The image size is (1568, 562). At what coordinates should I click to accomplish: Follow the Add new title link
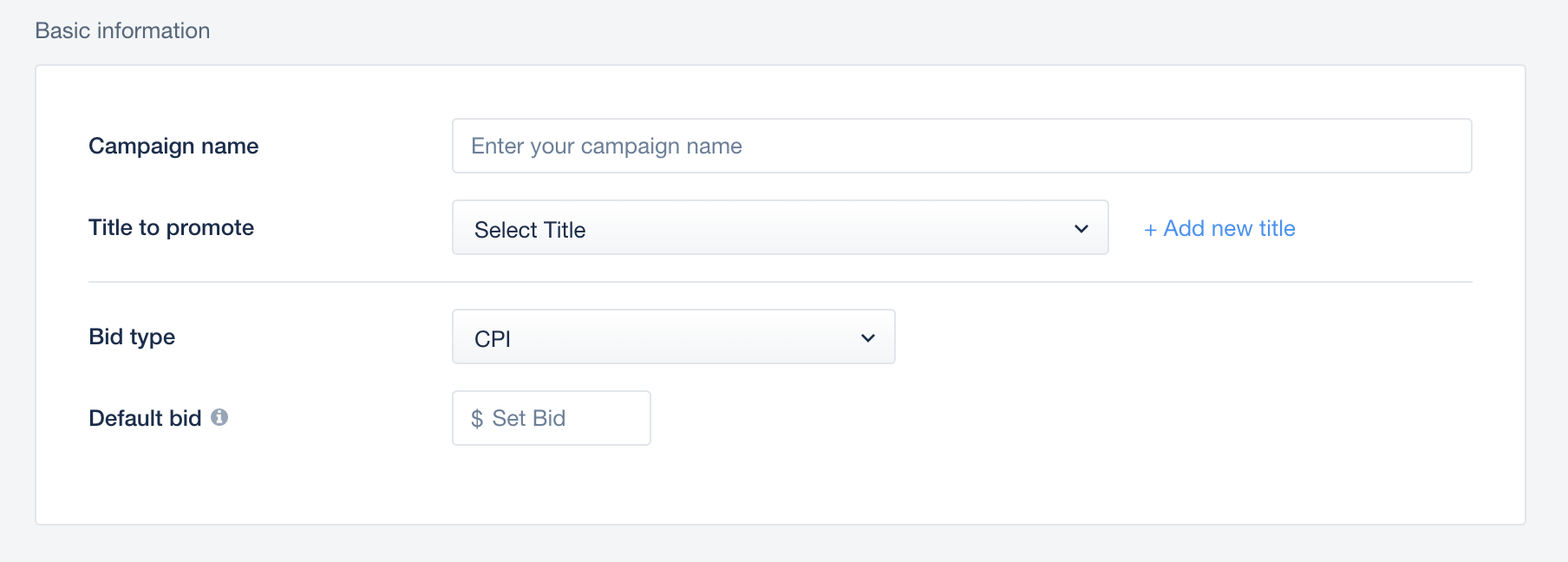tap(1219, 228)
